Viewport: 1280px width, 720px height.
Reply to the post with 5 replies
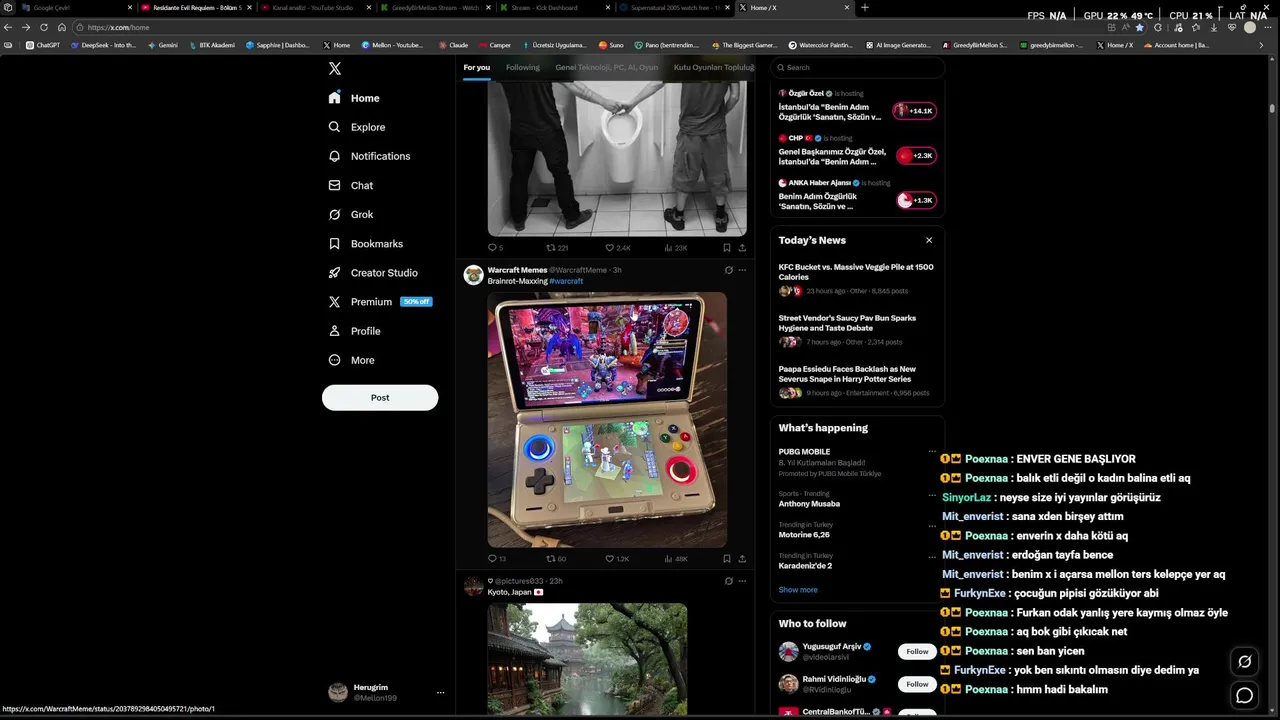[x=495, y=248]
